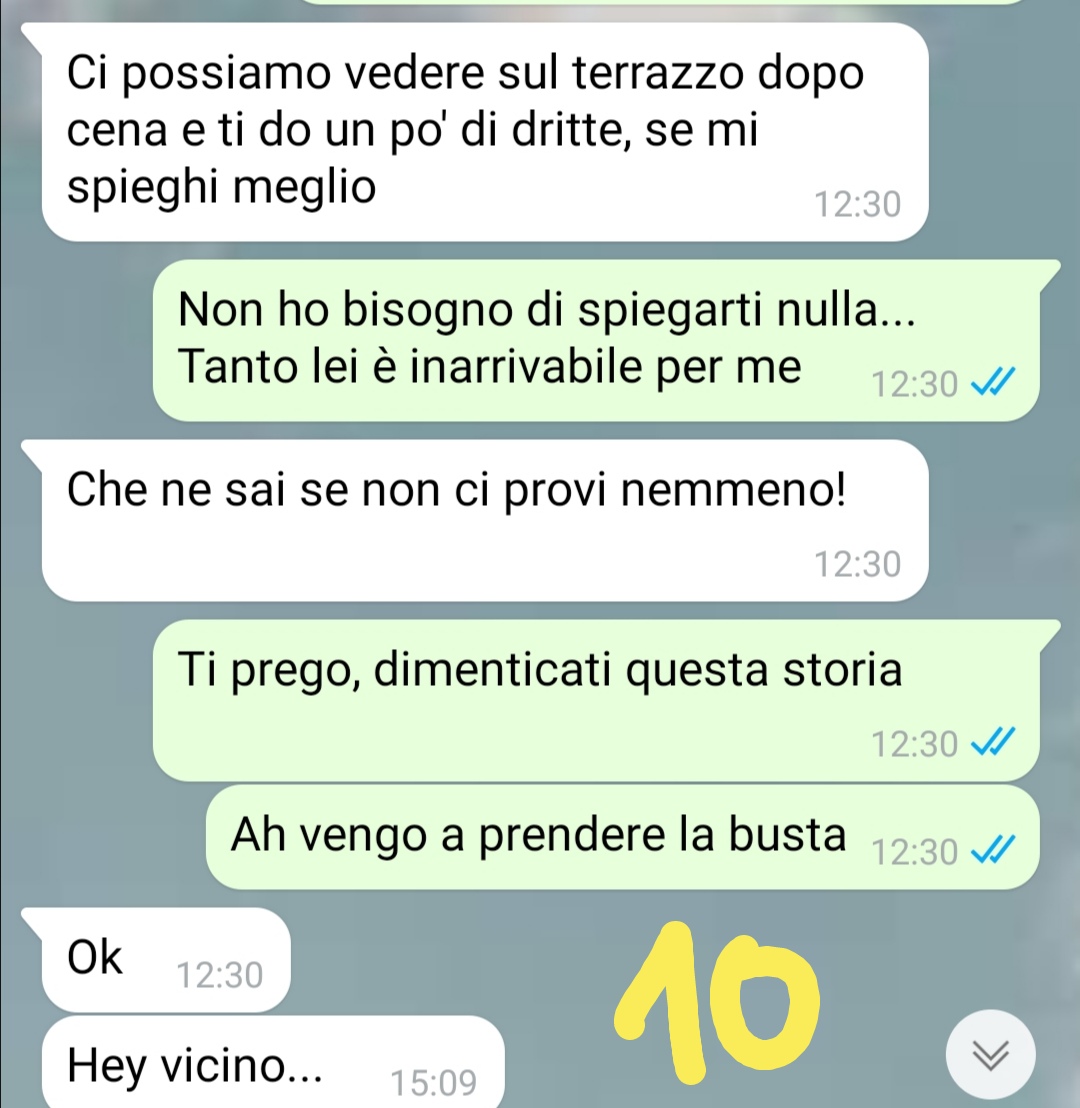This screenshot has width=1080, height=1108.
Task: Tap the yellow handwritten 10 annotation
Action: pos(715,1002)
